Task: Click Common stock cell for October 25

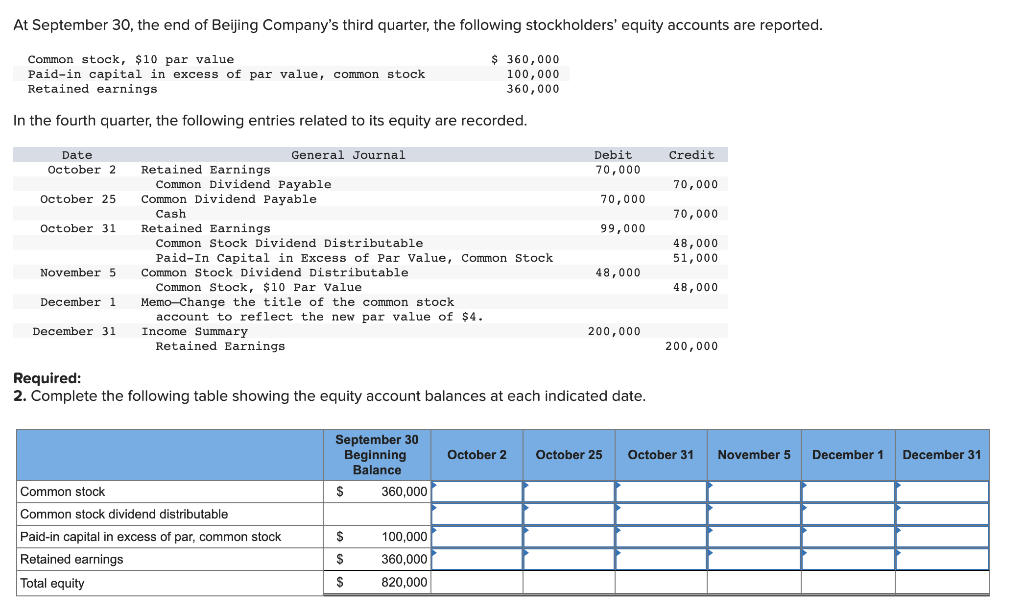Action: click(569, 491)
